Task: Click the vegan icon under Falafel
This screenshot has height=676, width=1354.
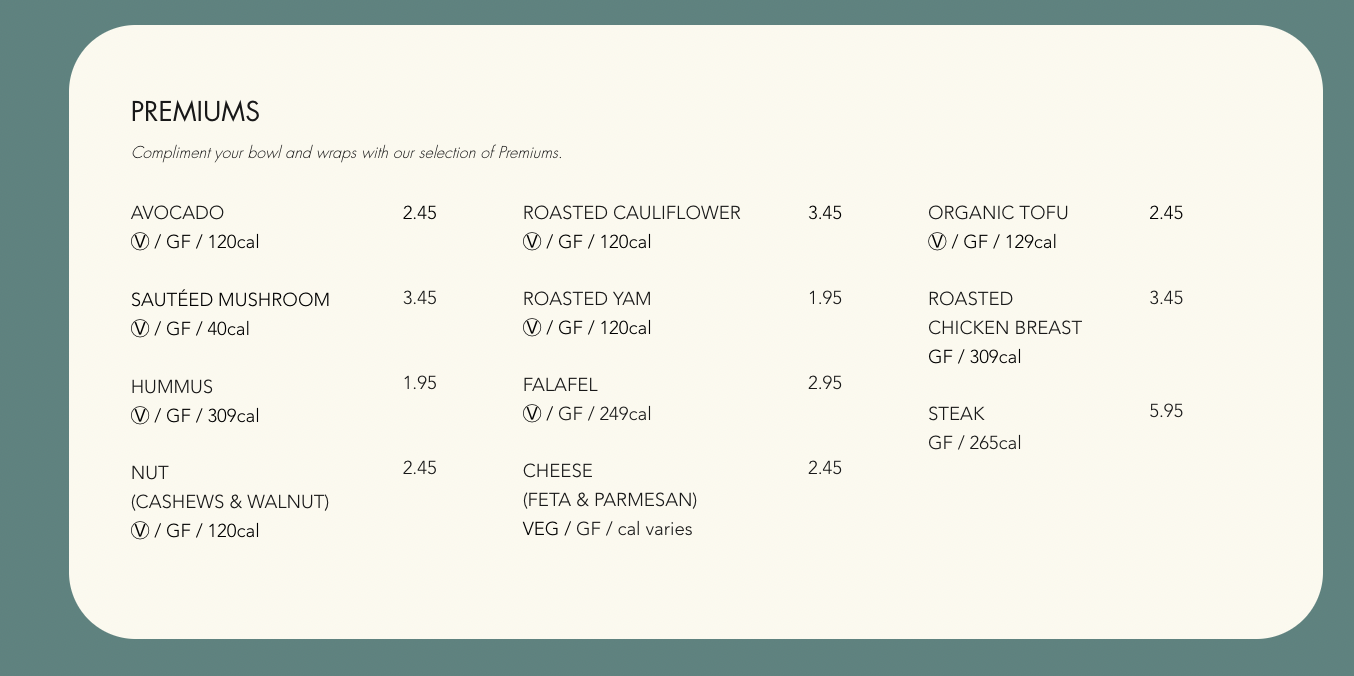Action: [x=531, y=414]
